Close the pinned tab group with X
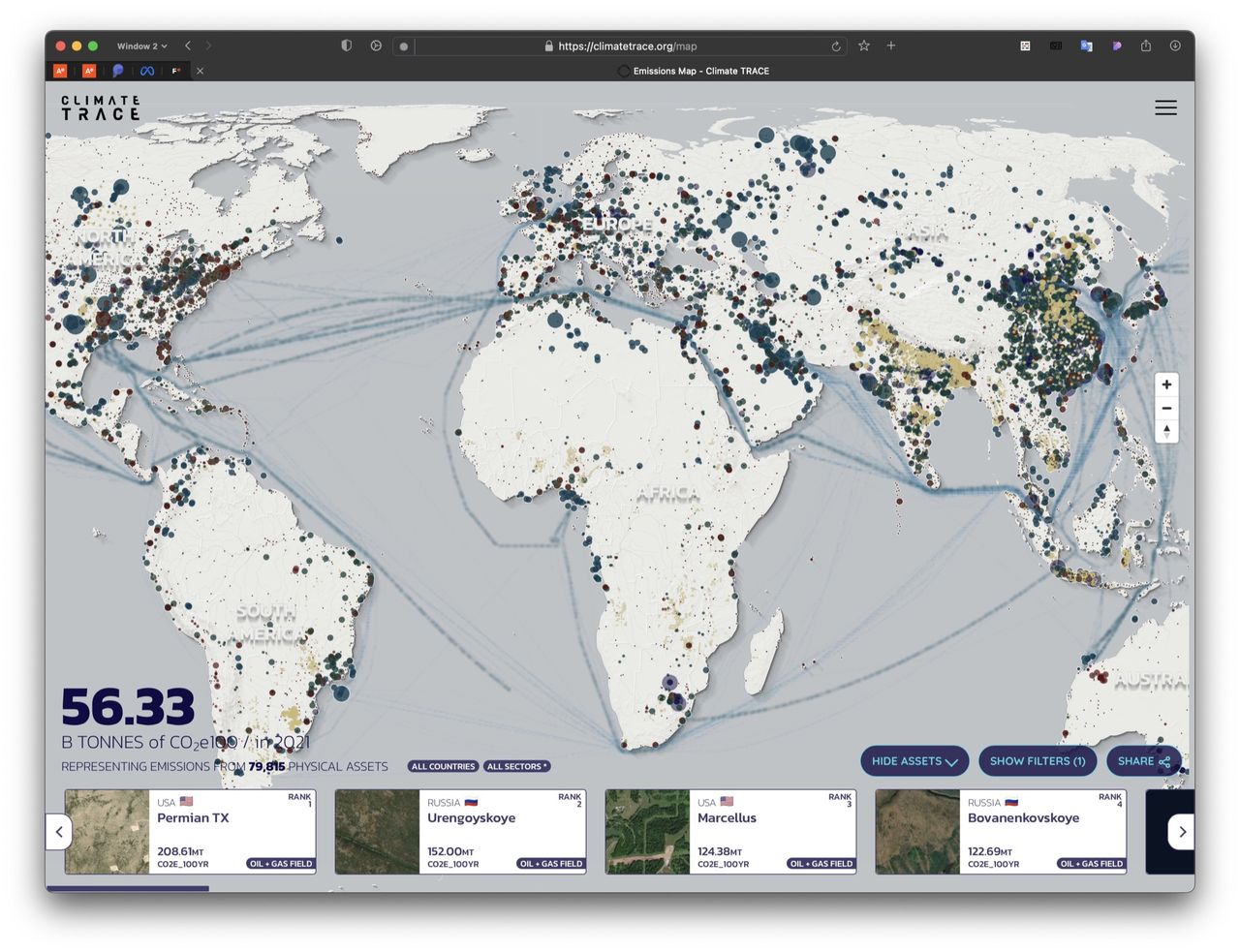 pyautogui.click(x=200, y=71)
